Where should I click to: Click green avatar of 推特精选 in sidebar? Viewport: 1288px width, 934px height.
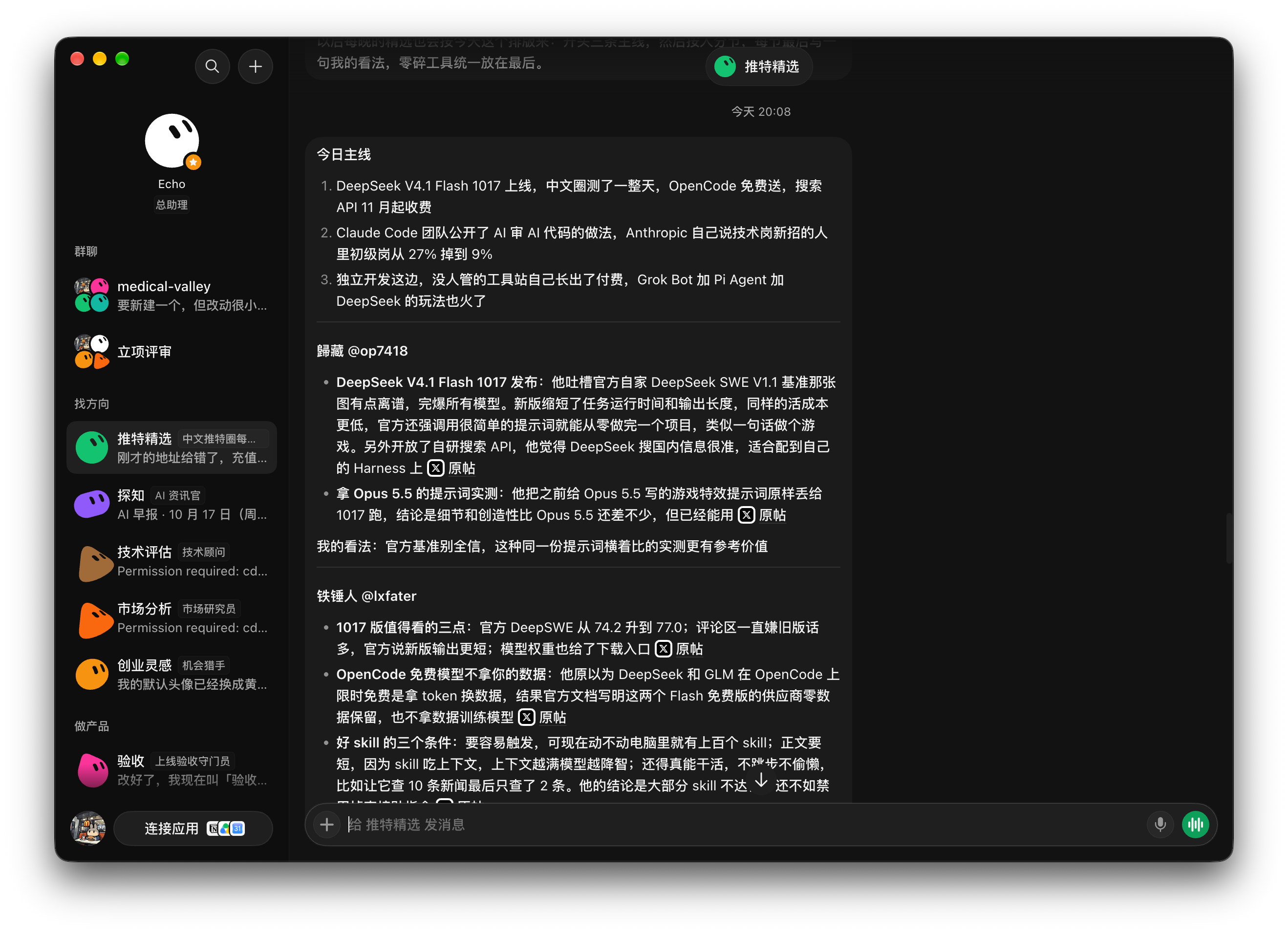(91, 447)
